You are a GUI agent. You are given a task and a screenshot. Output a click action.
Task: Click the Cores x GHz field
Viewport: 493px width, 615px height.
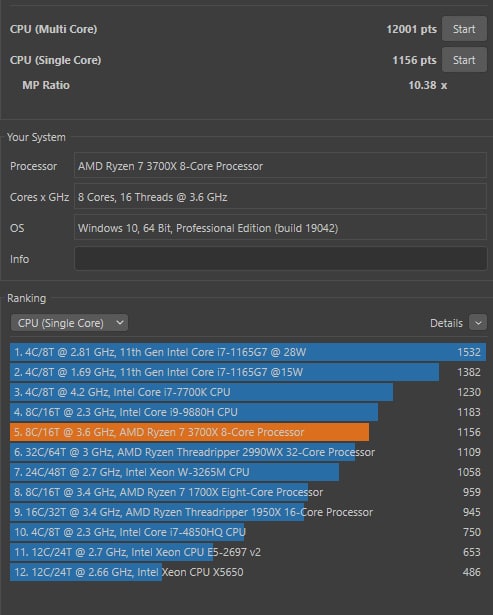[x=280, y=197]
